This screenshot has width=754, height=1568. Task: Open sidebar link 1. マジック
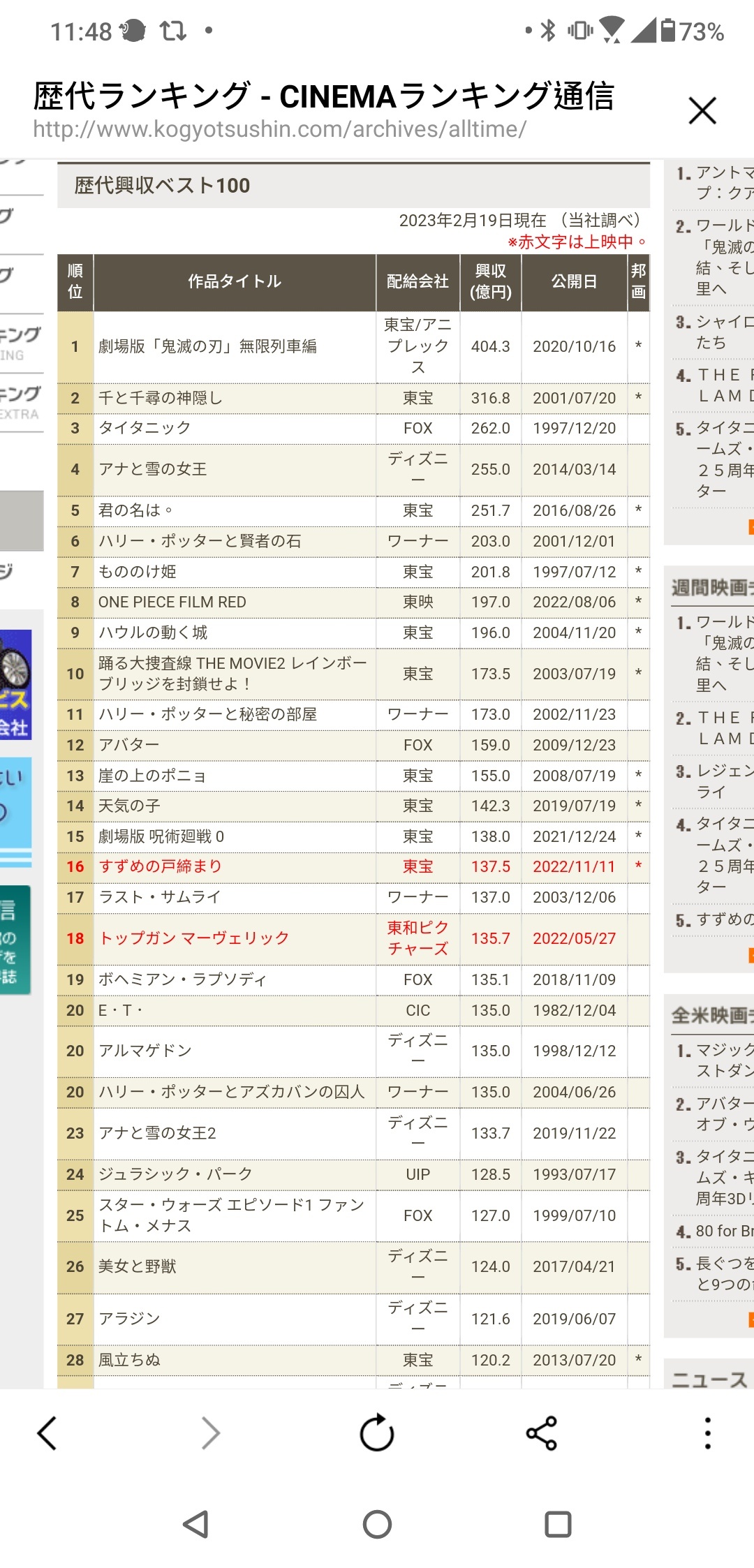[x=715, y=1060]
